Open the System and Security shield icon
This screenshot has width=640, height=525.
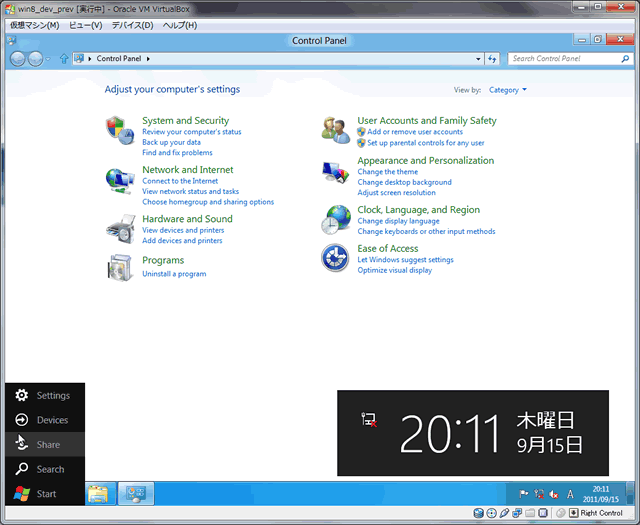click(120, 130)
